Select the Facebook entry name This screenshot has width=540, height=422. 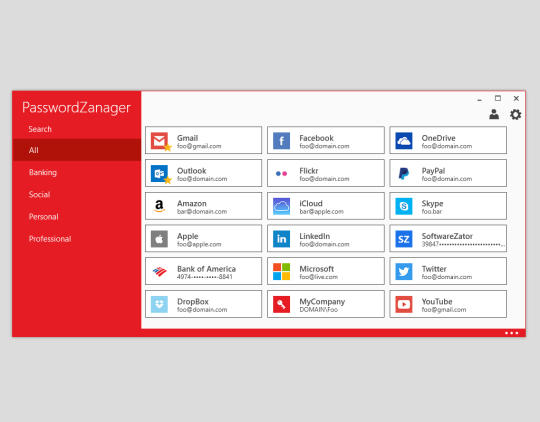[x=316, y=138]
